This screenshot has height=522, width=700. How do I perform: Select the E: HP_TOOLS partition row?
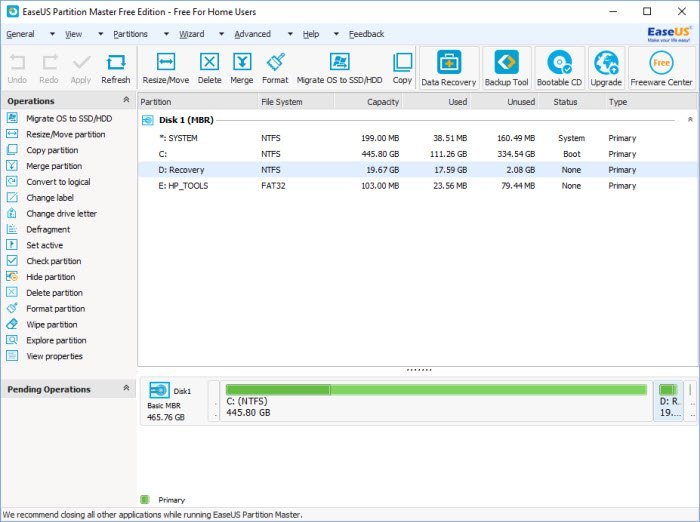click(417, 186)
